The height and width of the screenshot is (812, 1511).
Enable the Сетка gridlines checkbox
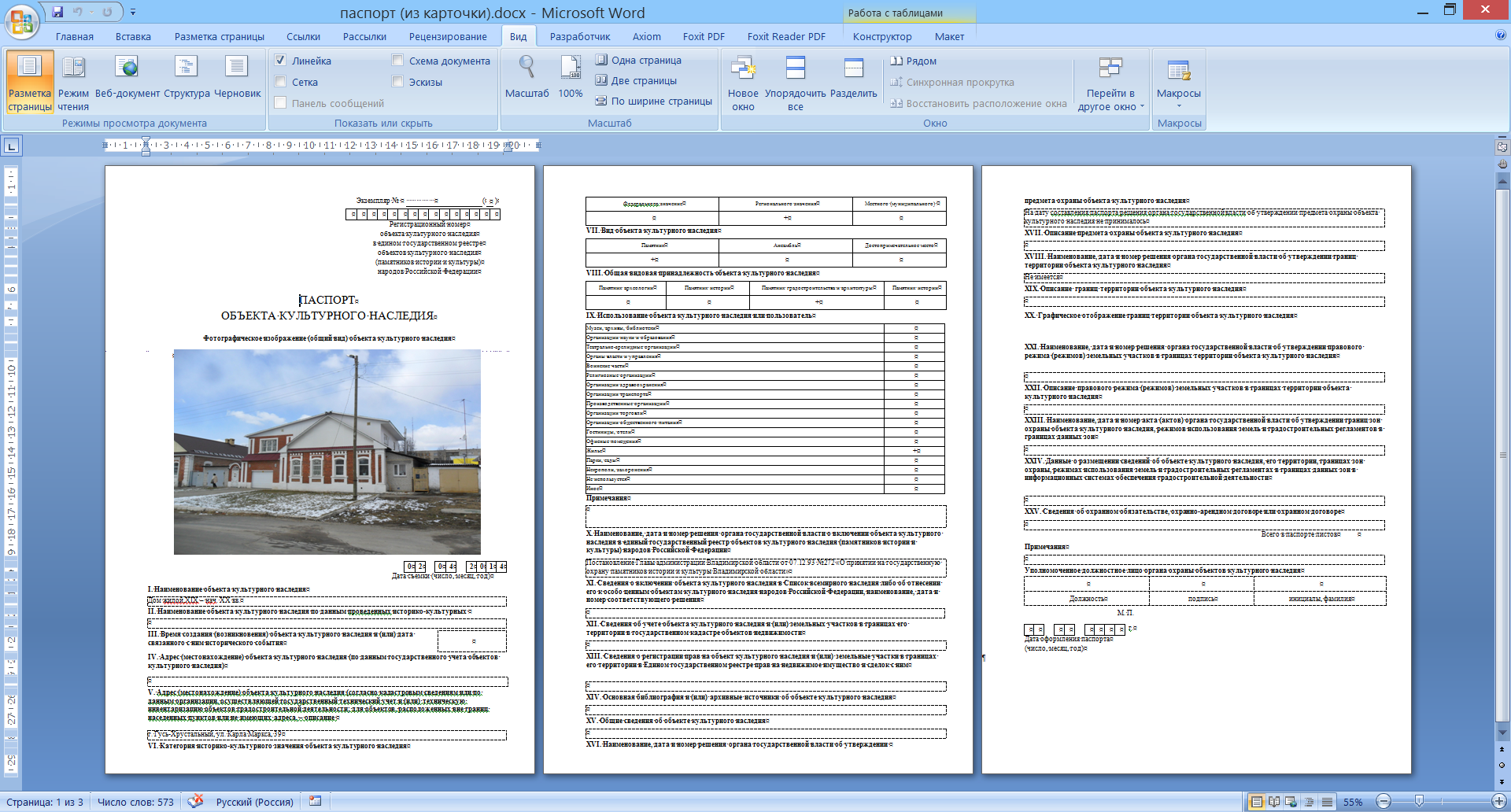(280, 82)
